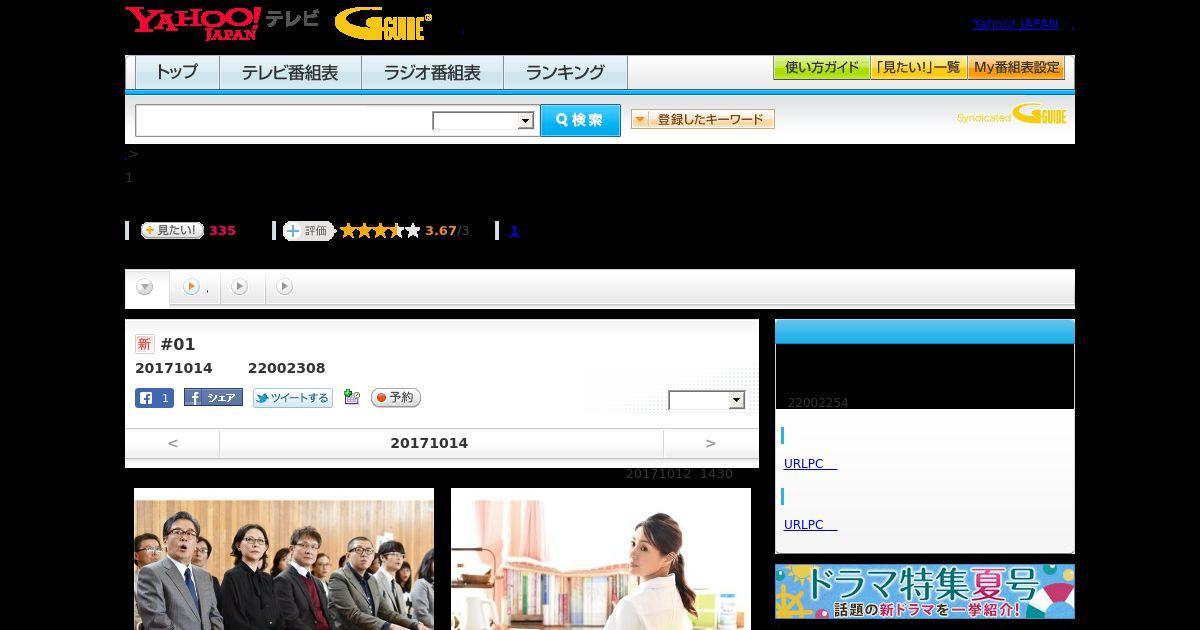The image size is (1200, 630).
Task: Click the 評価 plus button
Action: [x=308, y=231]
